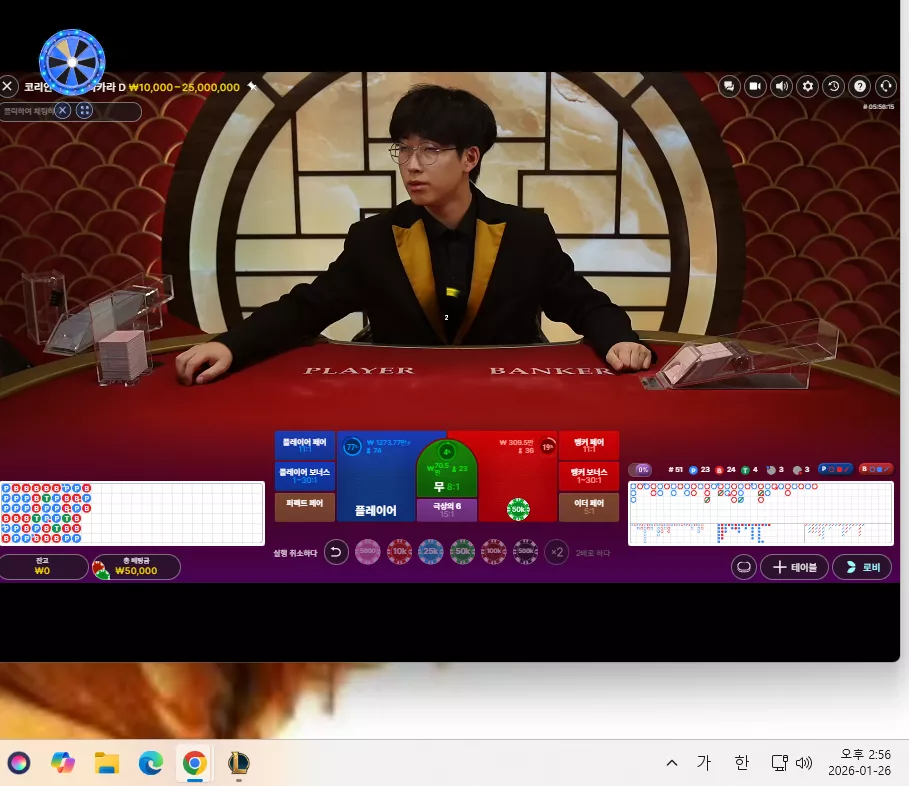Screen dimensions: 909x786
Task: Click the undo arrow button
Action: point(336,552)
